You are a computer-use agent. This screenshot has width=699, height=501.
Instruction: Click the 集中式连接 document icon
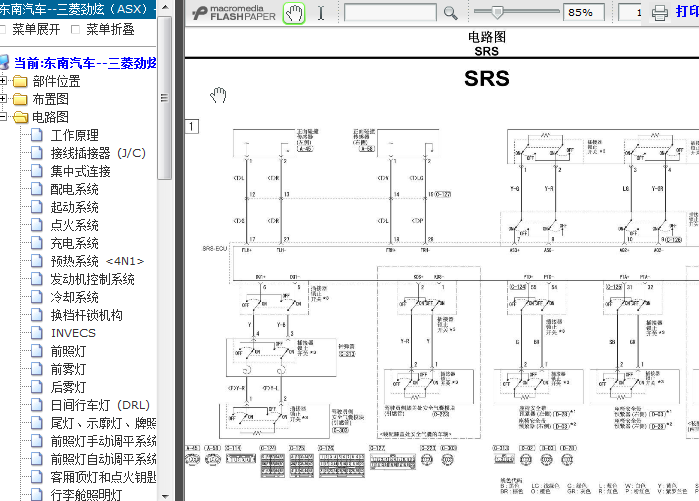[x=37, y=171]
